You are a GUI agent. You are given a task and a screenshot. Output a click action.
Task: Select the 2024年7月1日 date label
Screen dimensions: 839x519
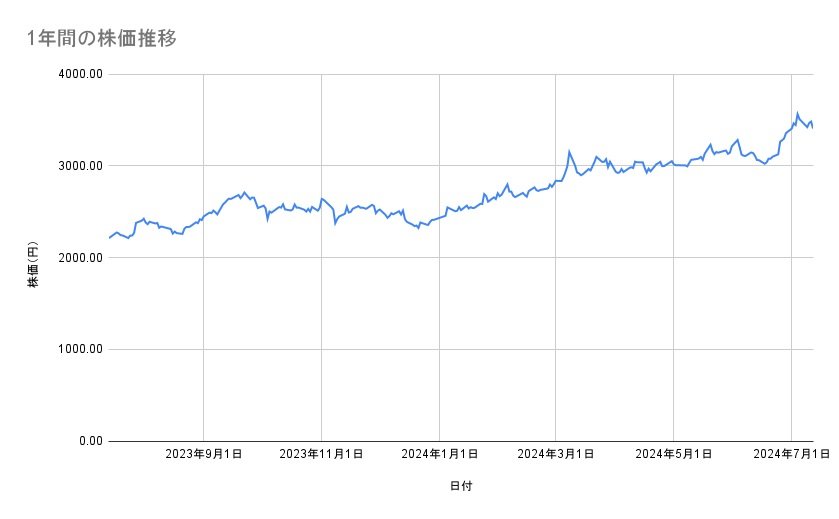pyautogui.click(x=791, y=455)
